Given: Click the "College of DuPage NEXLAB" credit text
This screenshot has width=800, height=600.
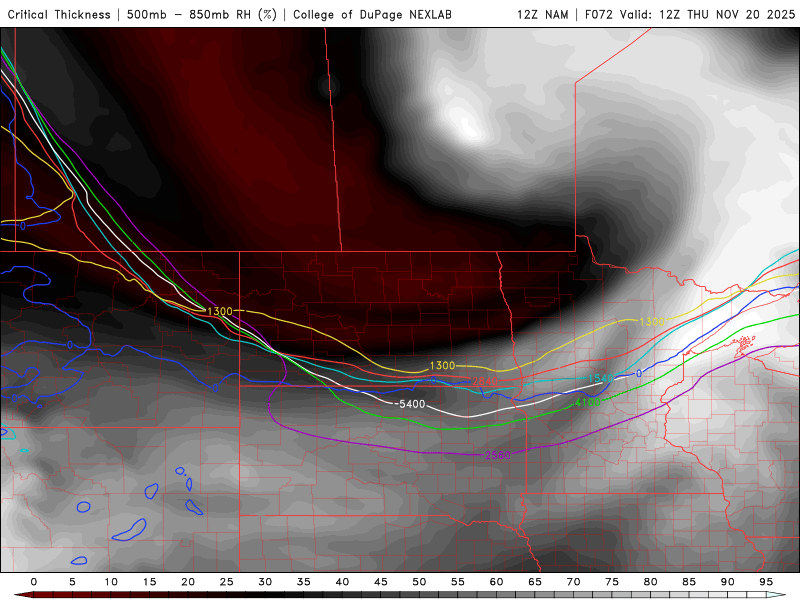Looking at the screenshot, I should click(x=372, y=15).
